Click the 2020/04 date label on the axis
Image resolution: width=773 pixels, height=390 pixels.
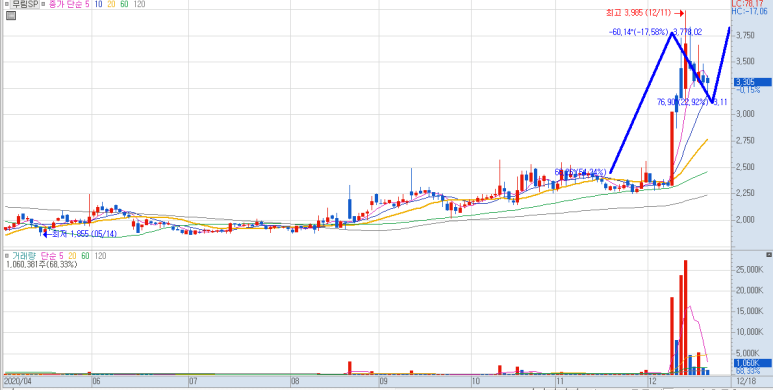coord(18,381)
